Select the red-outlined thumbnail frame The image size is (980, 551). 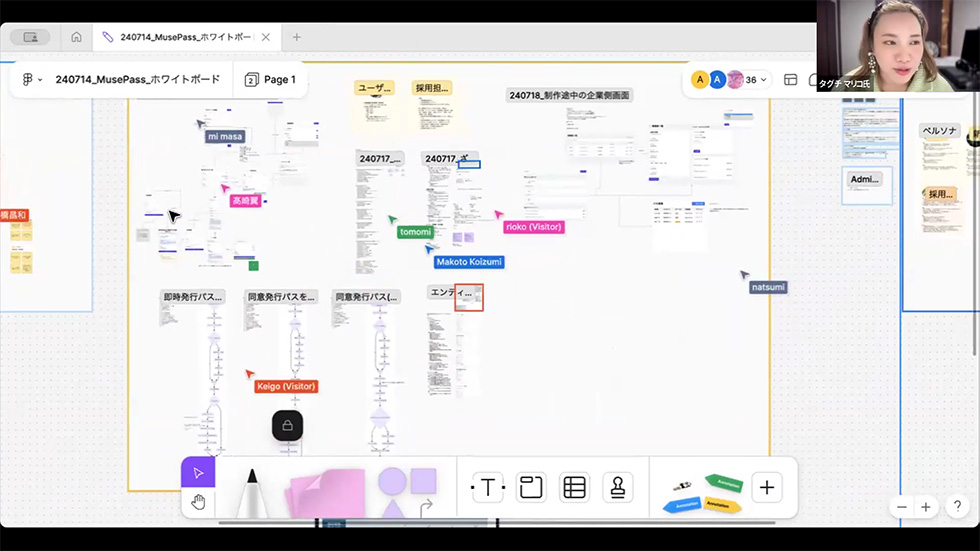click(469, 297)
